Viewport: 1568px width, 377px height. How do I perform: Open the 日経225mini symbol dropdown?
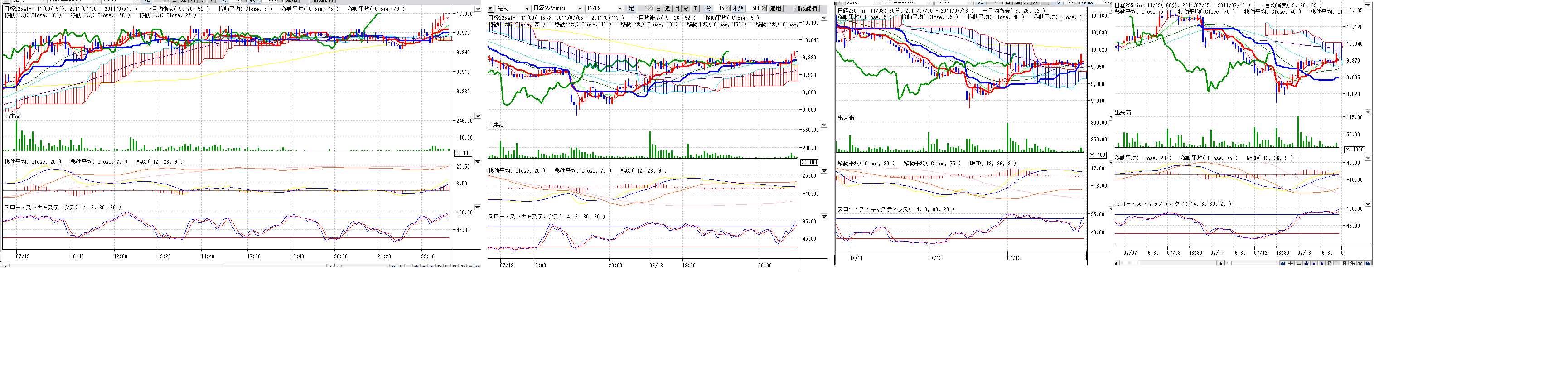point(580,9)
